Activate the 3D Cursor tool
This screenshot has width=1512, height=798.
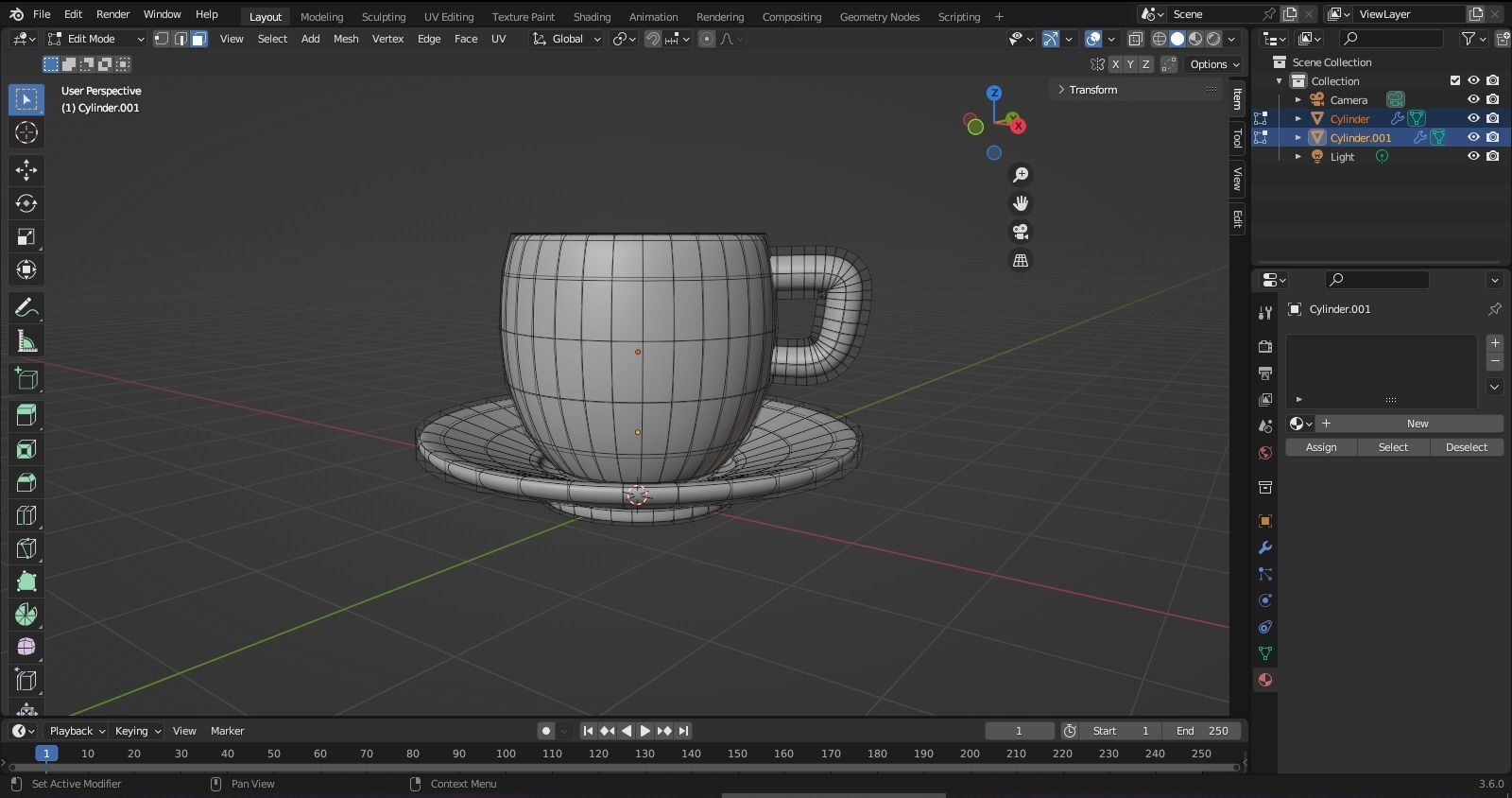click(26, 132)
